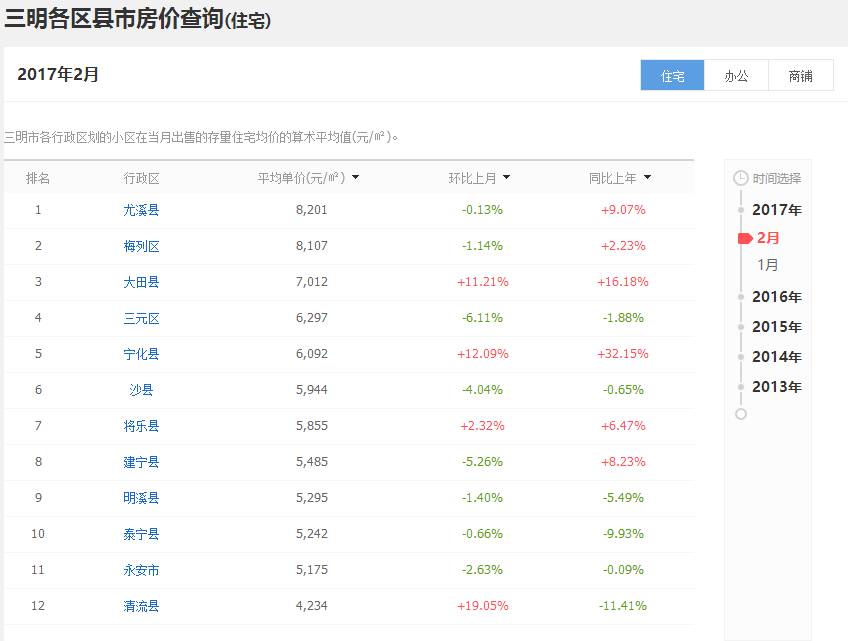This screenshot has height=641, width=848.
Task: Click the 2017年2月 heading
Action: click(x=58, y=74)
